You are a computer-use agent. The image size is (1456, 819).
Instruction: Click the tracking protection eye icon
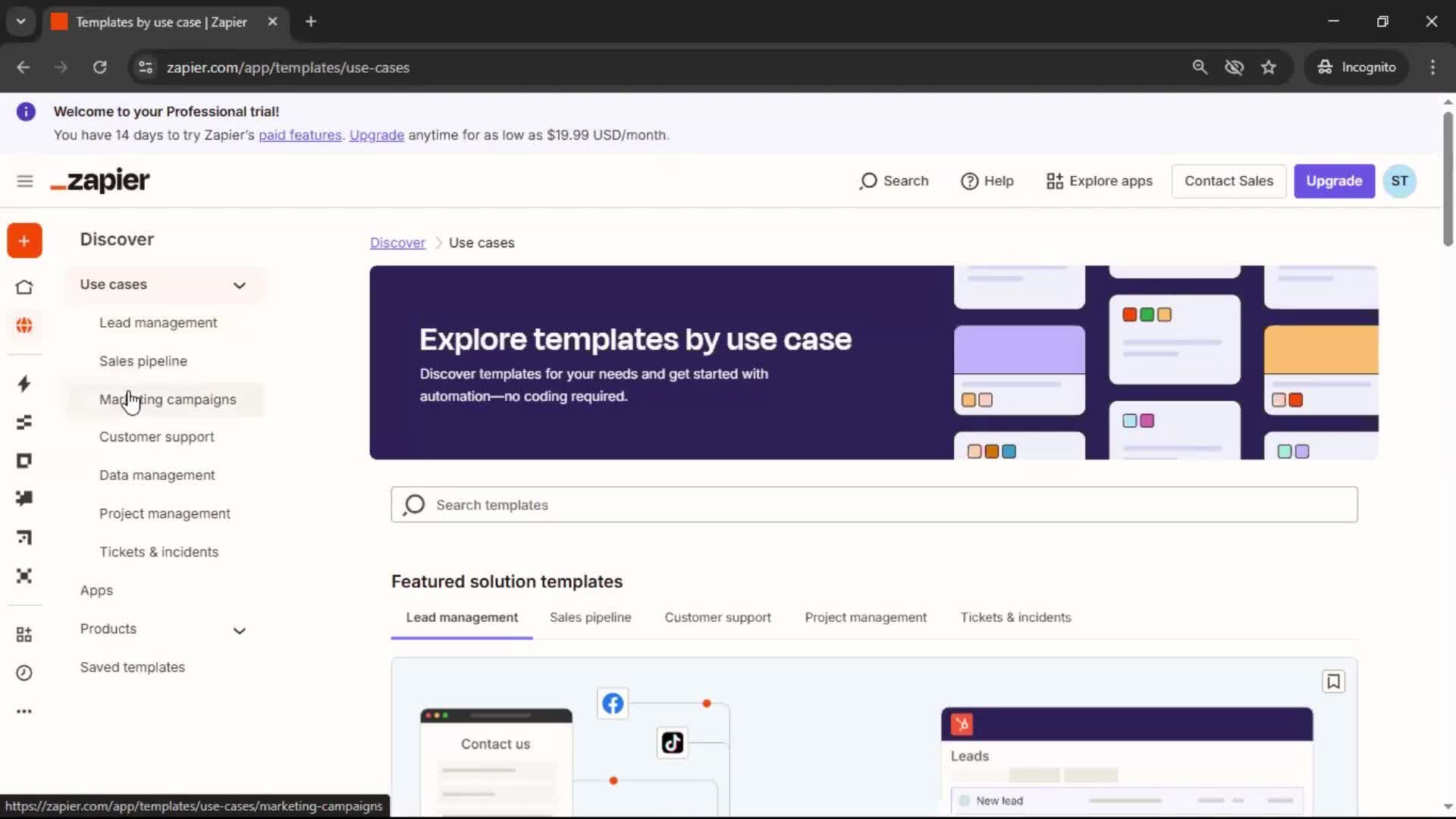tap(1234, 67)
